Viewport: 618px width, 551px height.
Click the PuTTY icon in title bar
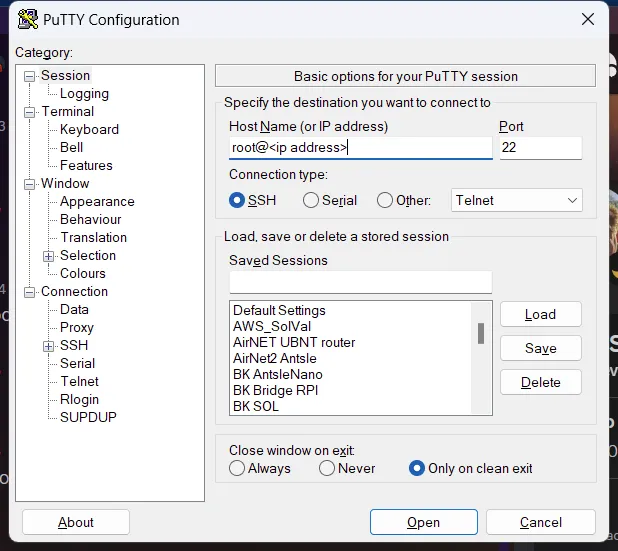click(28, 19)
